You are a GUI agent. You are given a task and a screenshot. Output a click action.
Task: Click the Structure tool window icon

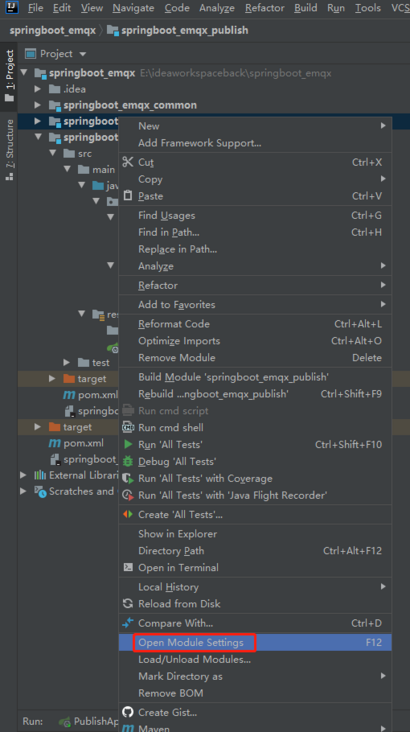(x=9, y=176)
